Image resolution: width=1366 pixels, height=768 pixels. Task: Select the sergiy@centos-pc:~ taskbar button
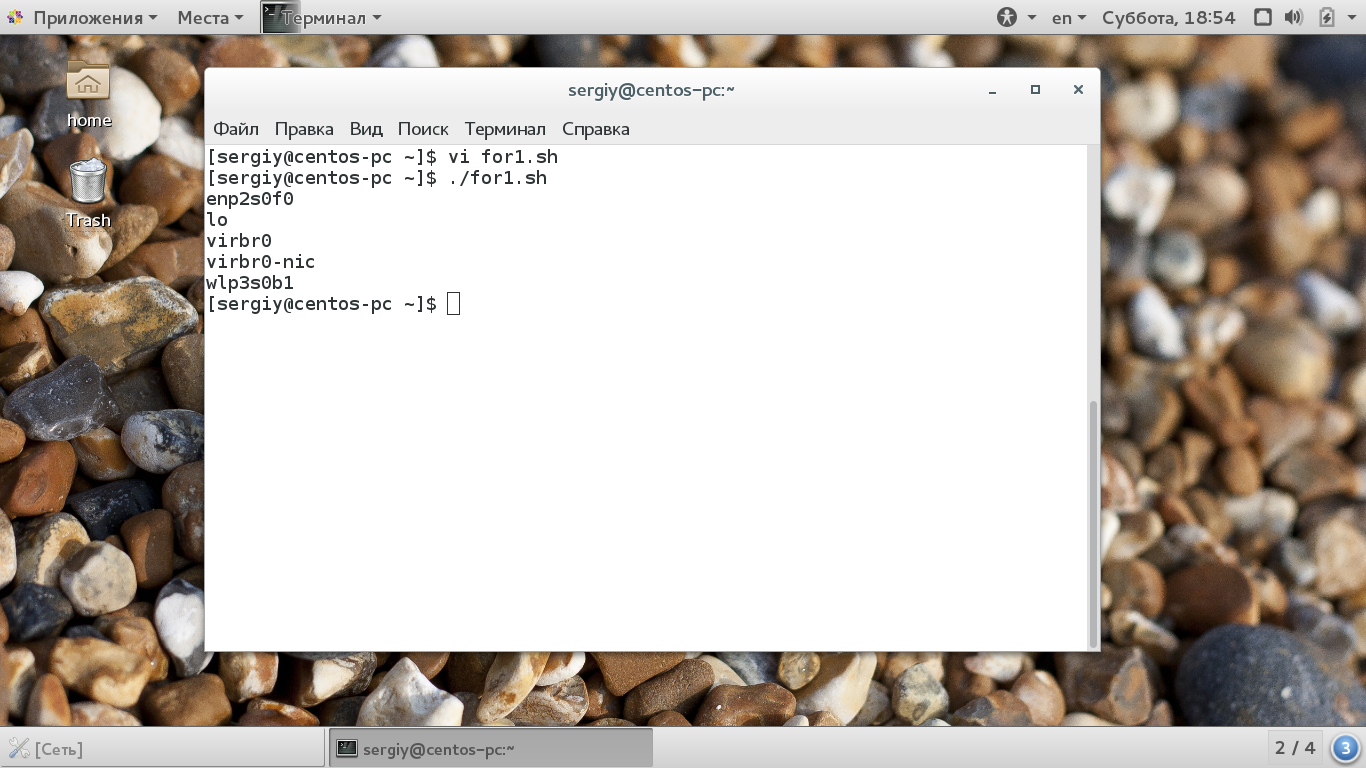491,748
